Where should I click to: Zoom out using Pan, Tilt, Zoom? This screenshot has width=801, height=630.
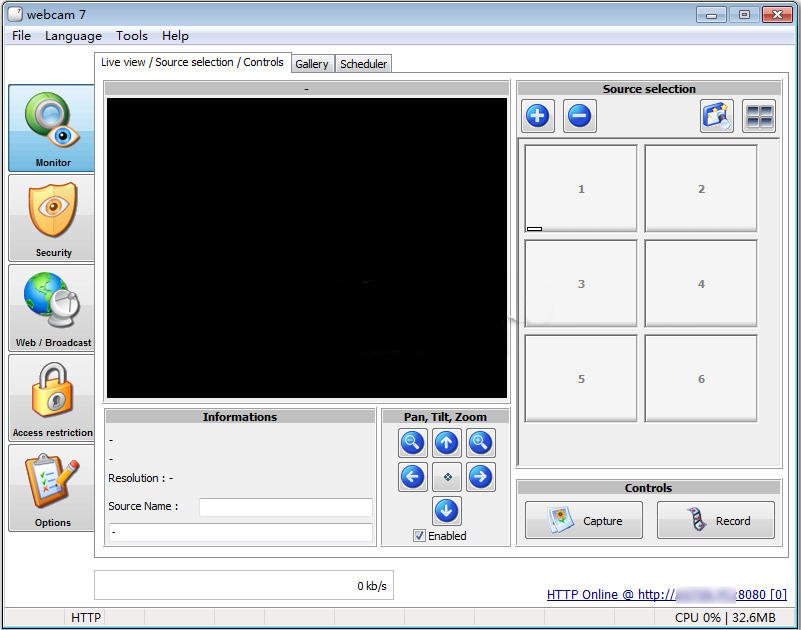click(413, 442)
